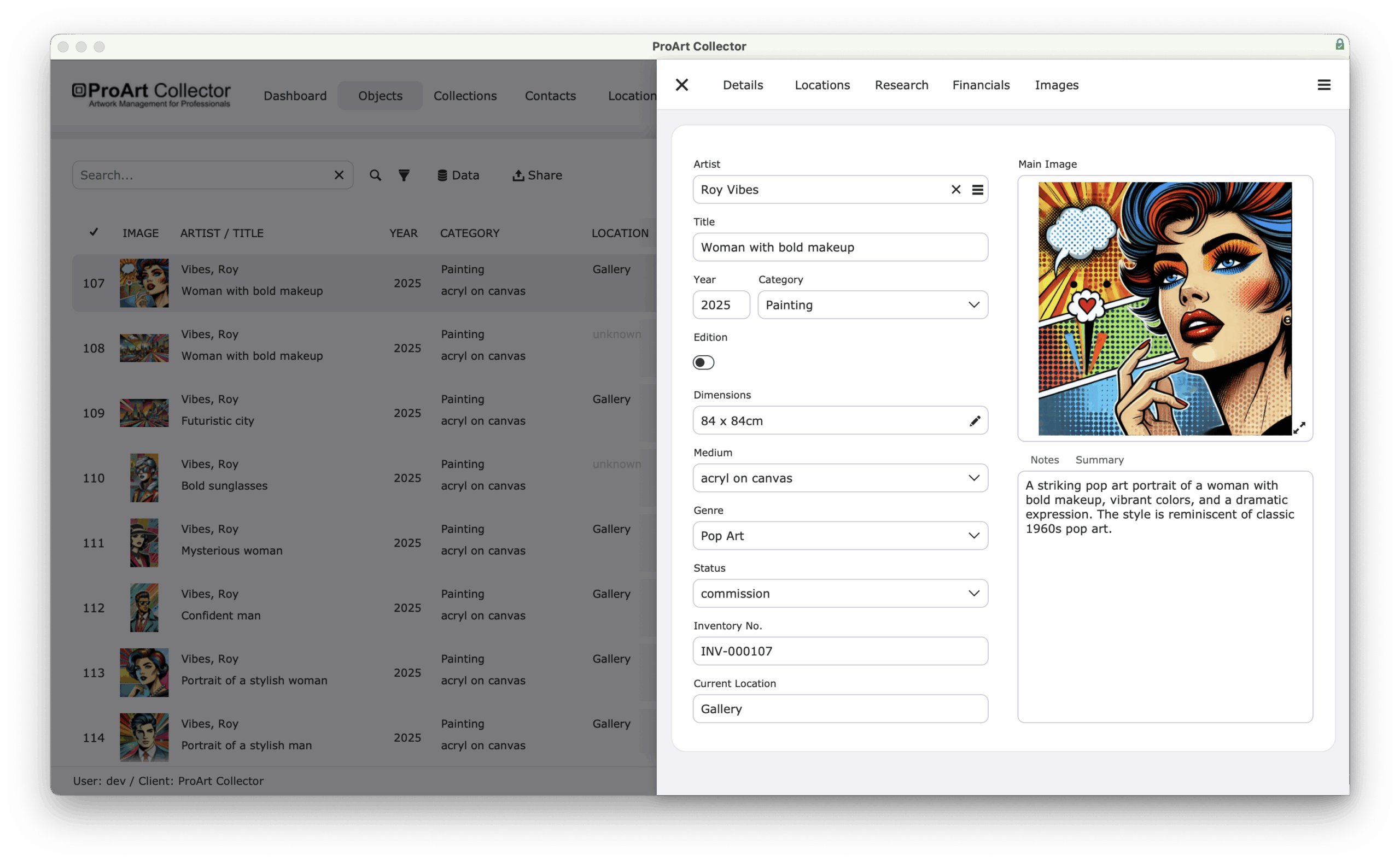Clear the search box with X

pyautogui.click(x=339, y=175)
